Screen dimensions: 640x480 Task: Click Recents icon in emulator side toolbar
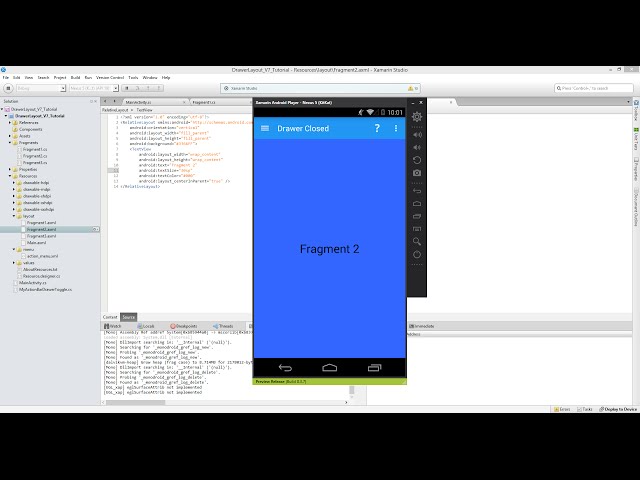(x=417, y=216)
